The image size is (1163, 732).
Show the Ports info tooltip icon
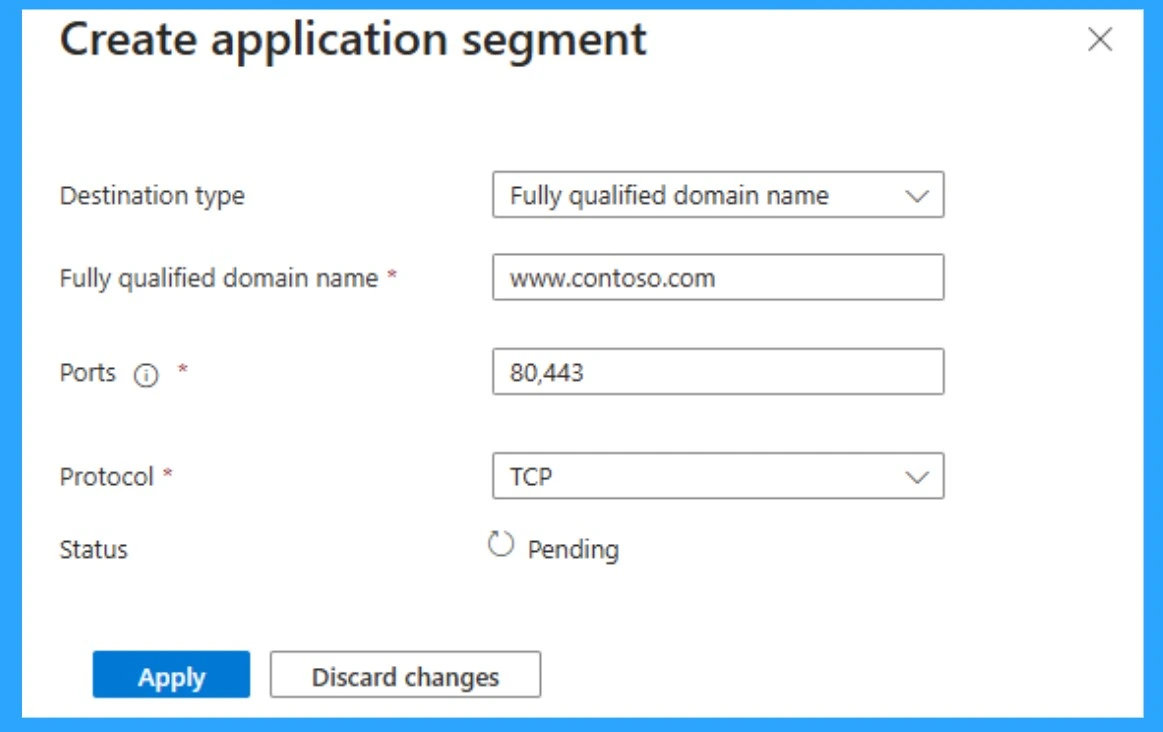pos(146,375)
